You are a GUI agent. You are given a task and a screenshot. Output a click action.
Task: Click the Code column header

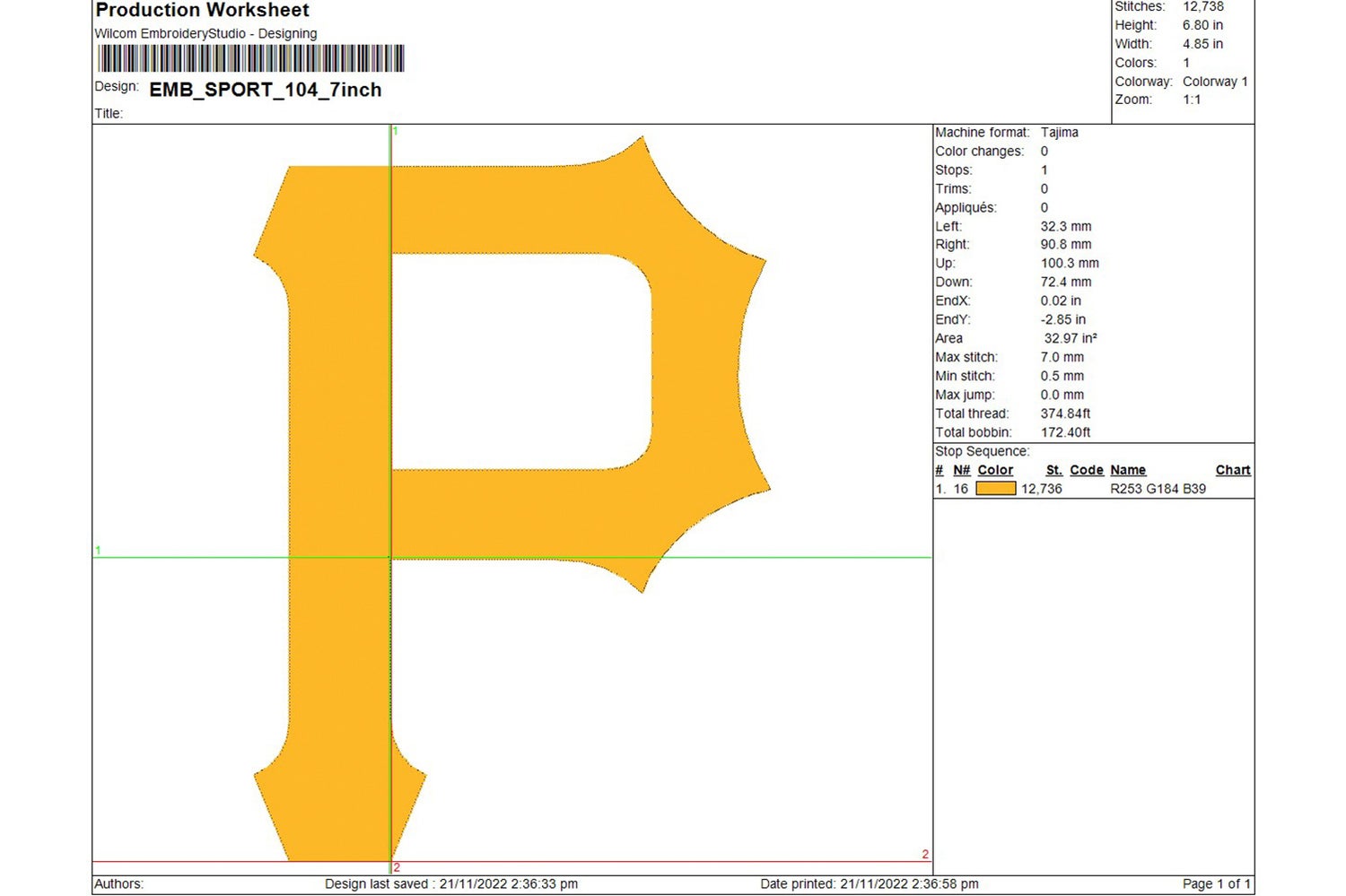(1087, 469)
